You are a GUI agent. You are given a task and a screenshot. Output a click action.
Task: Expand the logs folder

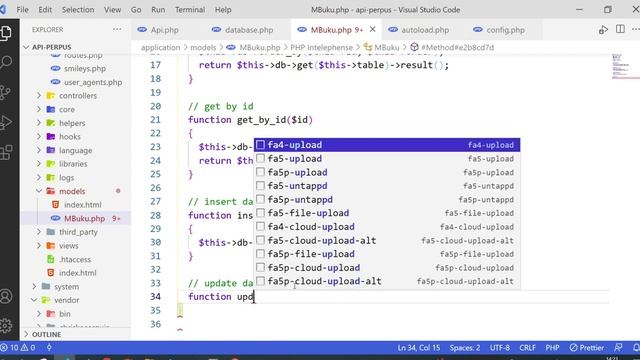[39, 178]
